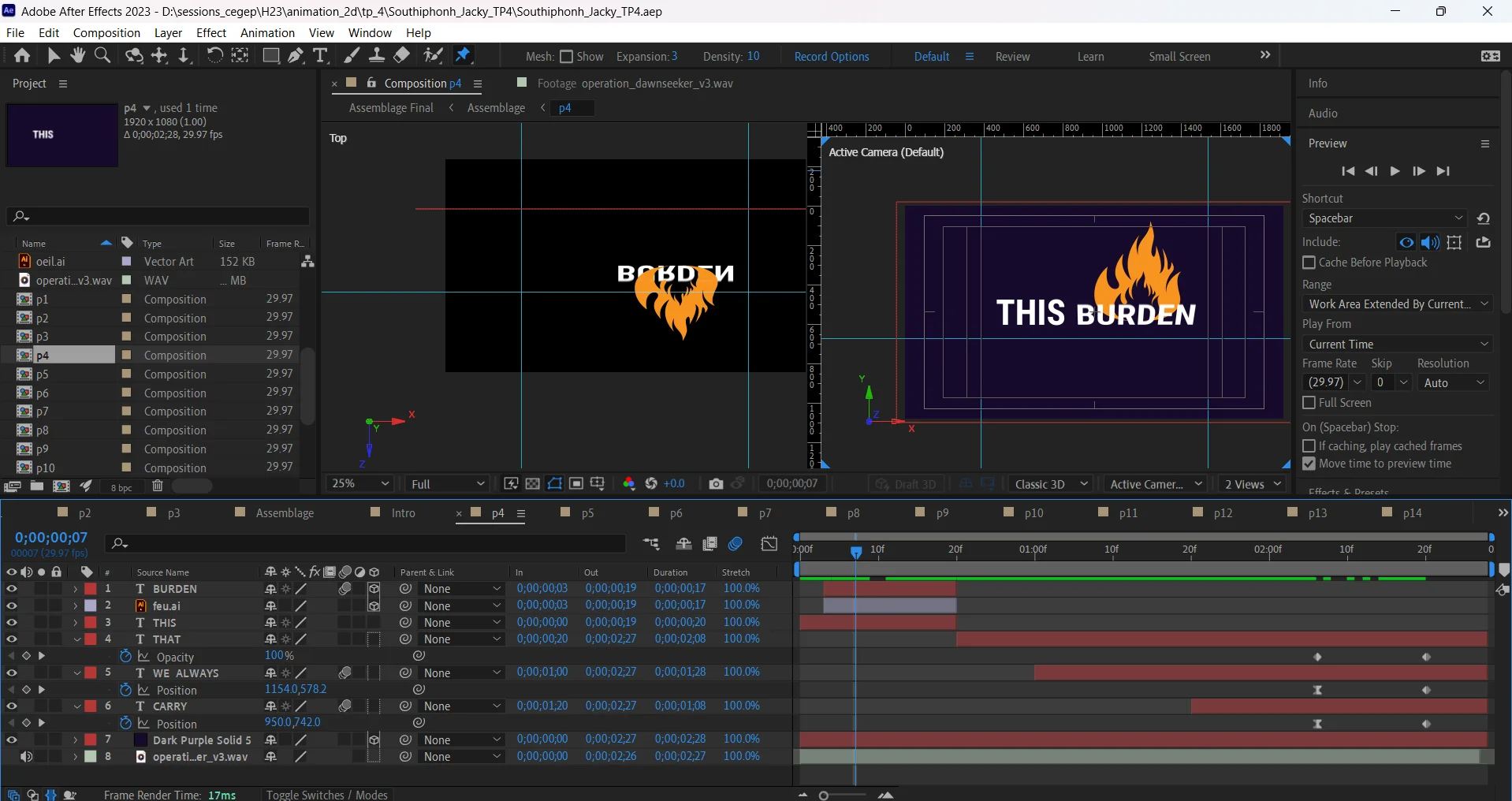This screenshot has height=801, width=1512.
Task: Uncheck Move time to preview time
Action: point(1309,464)
